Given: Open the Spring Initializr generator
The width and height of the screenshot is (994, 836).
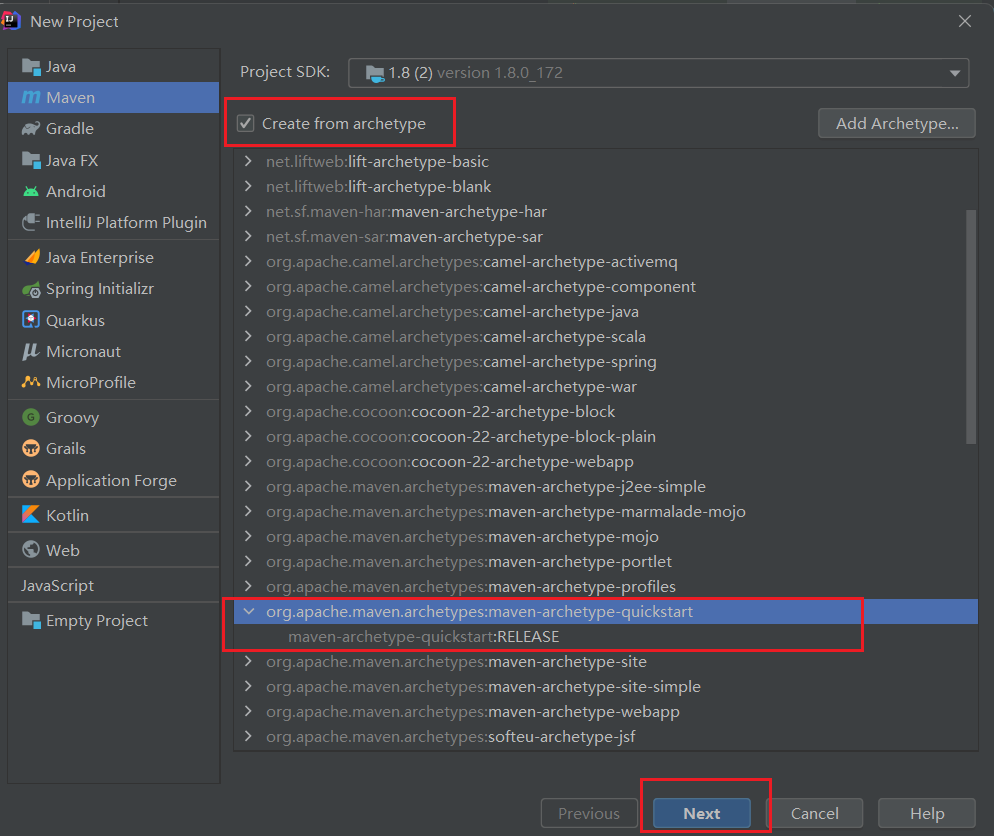Looking at the screenshot, I should pyautogui.click(x=104, y=288).
